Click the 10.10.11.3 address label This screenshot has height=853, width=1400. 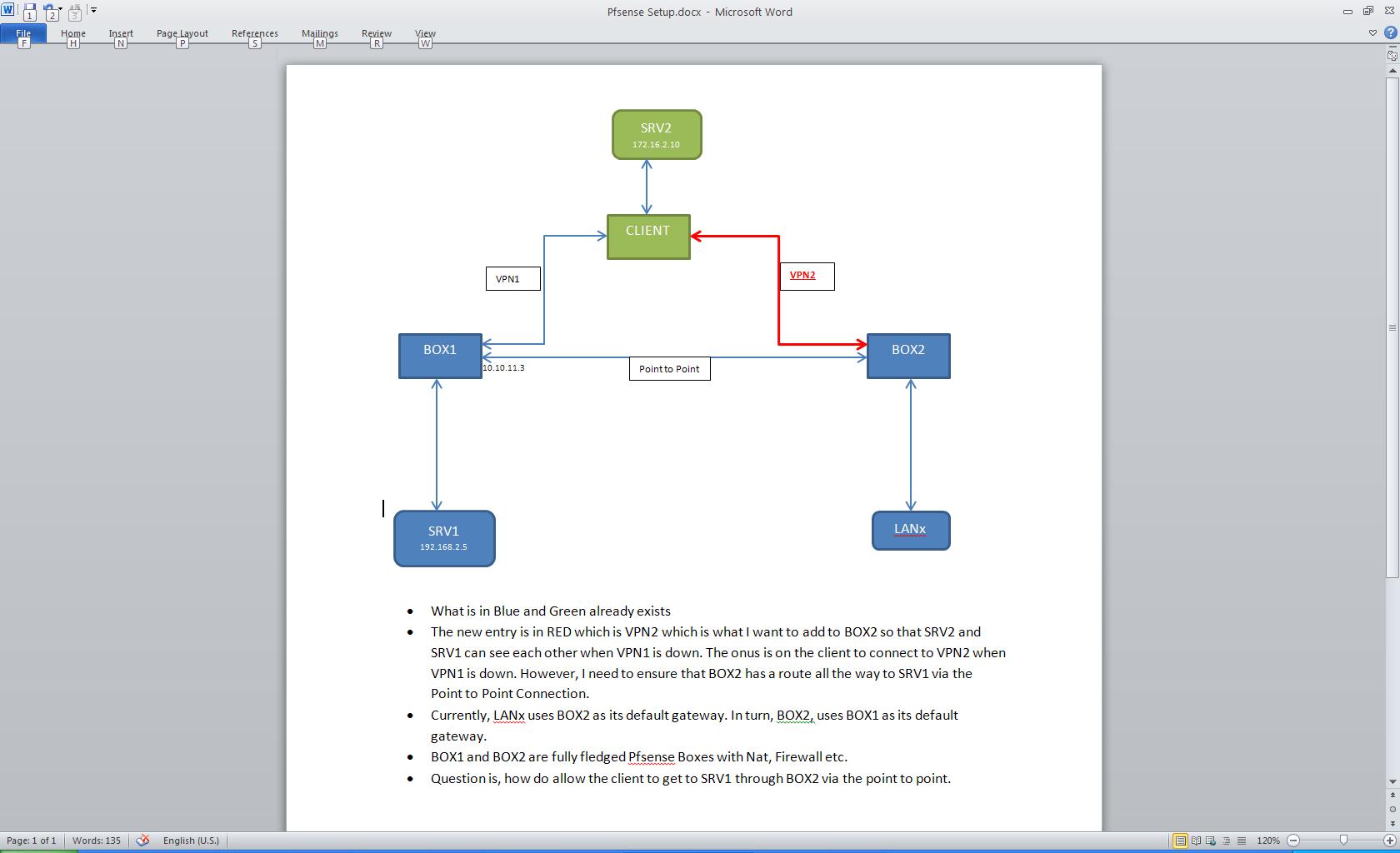[x=503, y=367]
